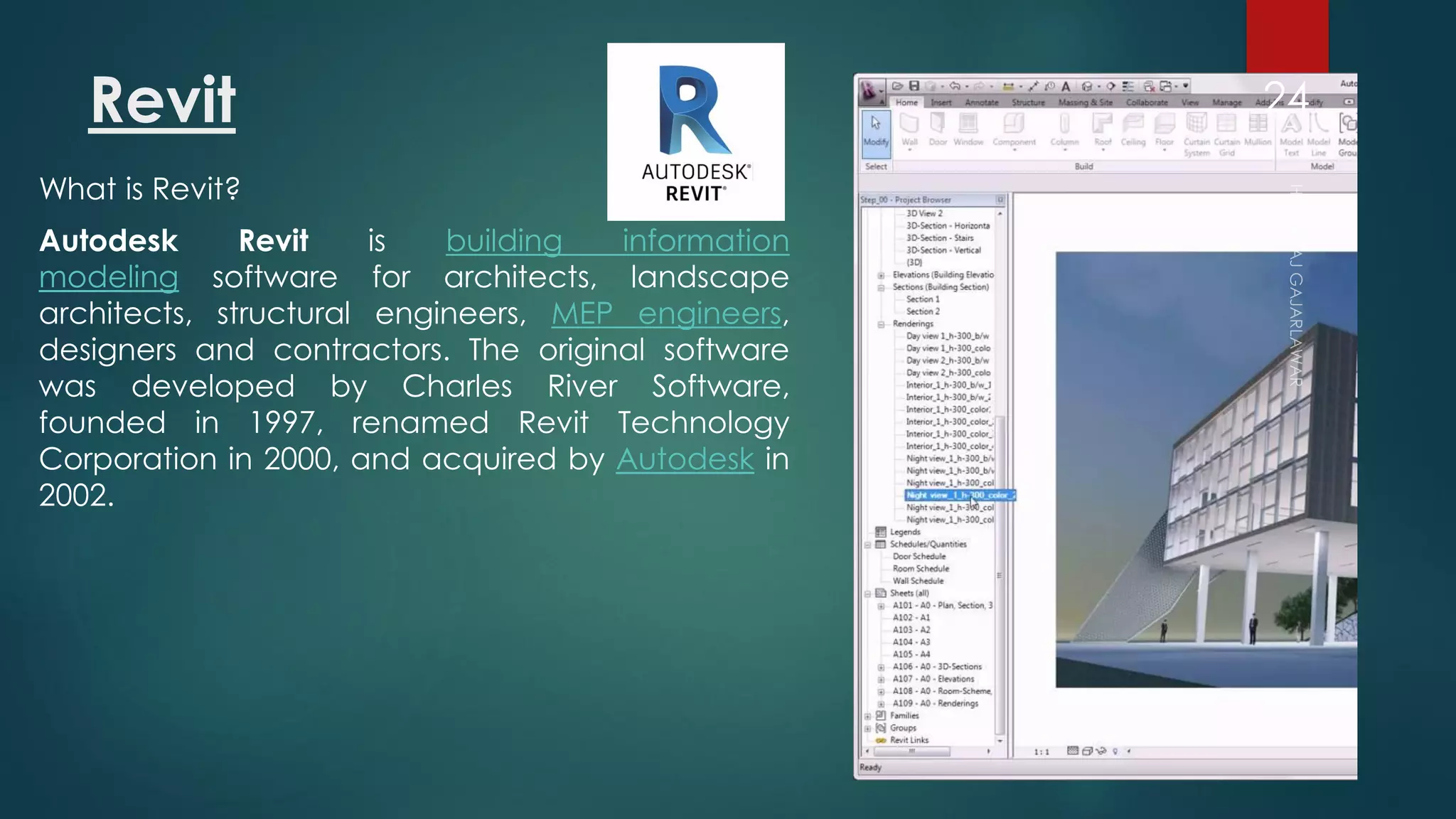The height and width of the screenshot is (819, 1456).
Task: Expand the Groups node
Action: [x=867, y=729]
